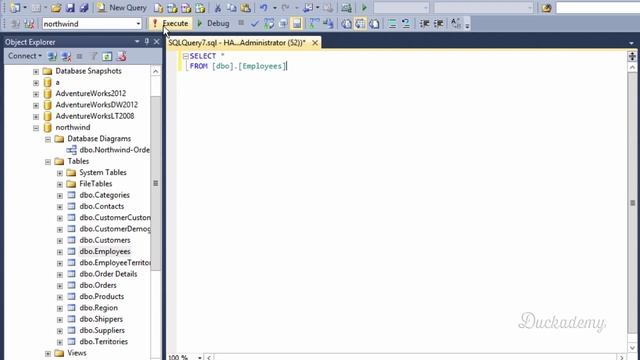Click Refresh icon in Object Explorer
This screenshot has width=640, height=360.
pyautogui.click(x=107, y=56)
